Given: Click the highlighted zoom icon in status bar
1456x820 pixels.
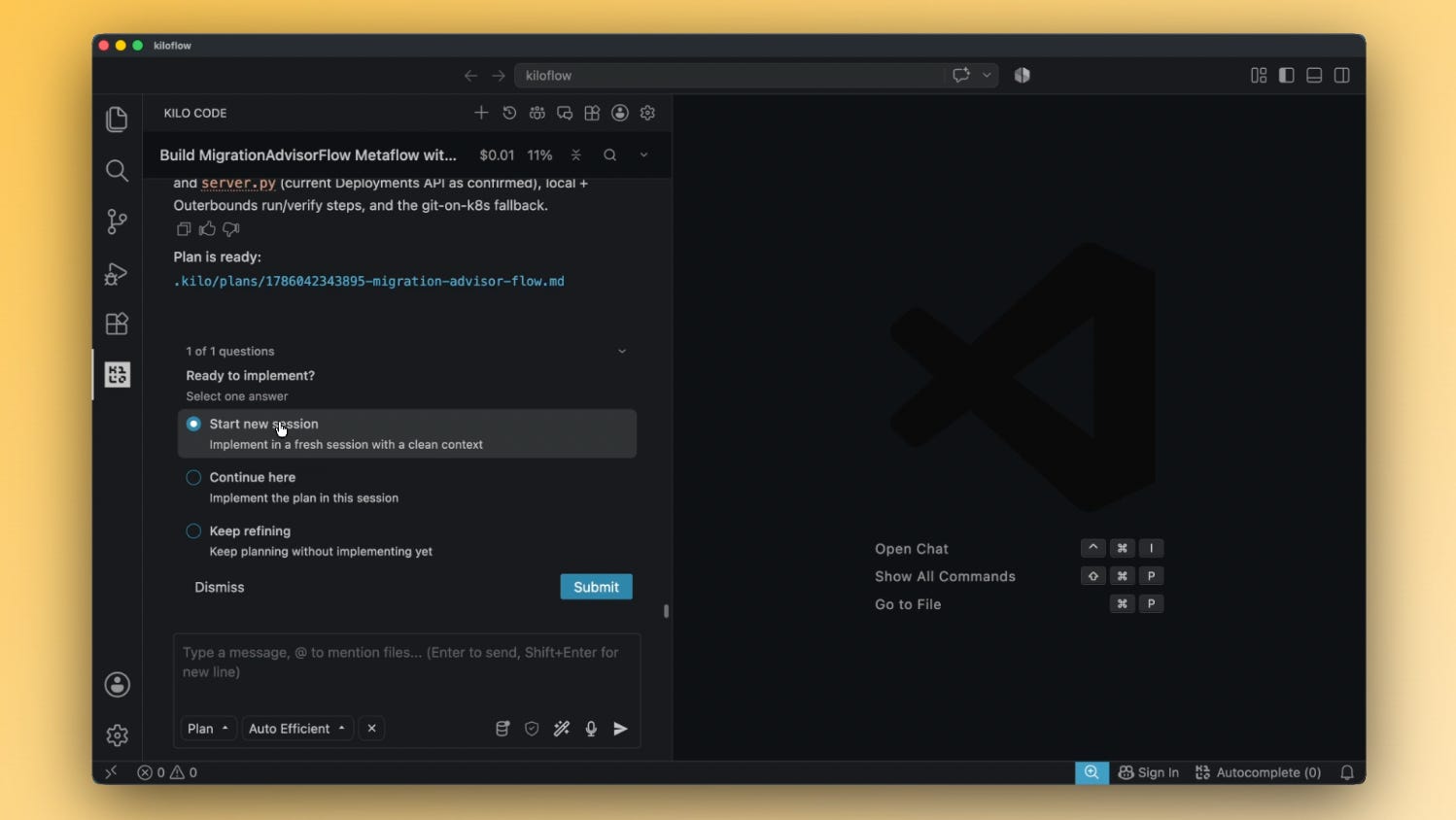Looking at the screenshot, I should coord(1092,772).
